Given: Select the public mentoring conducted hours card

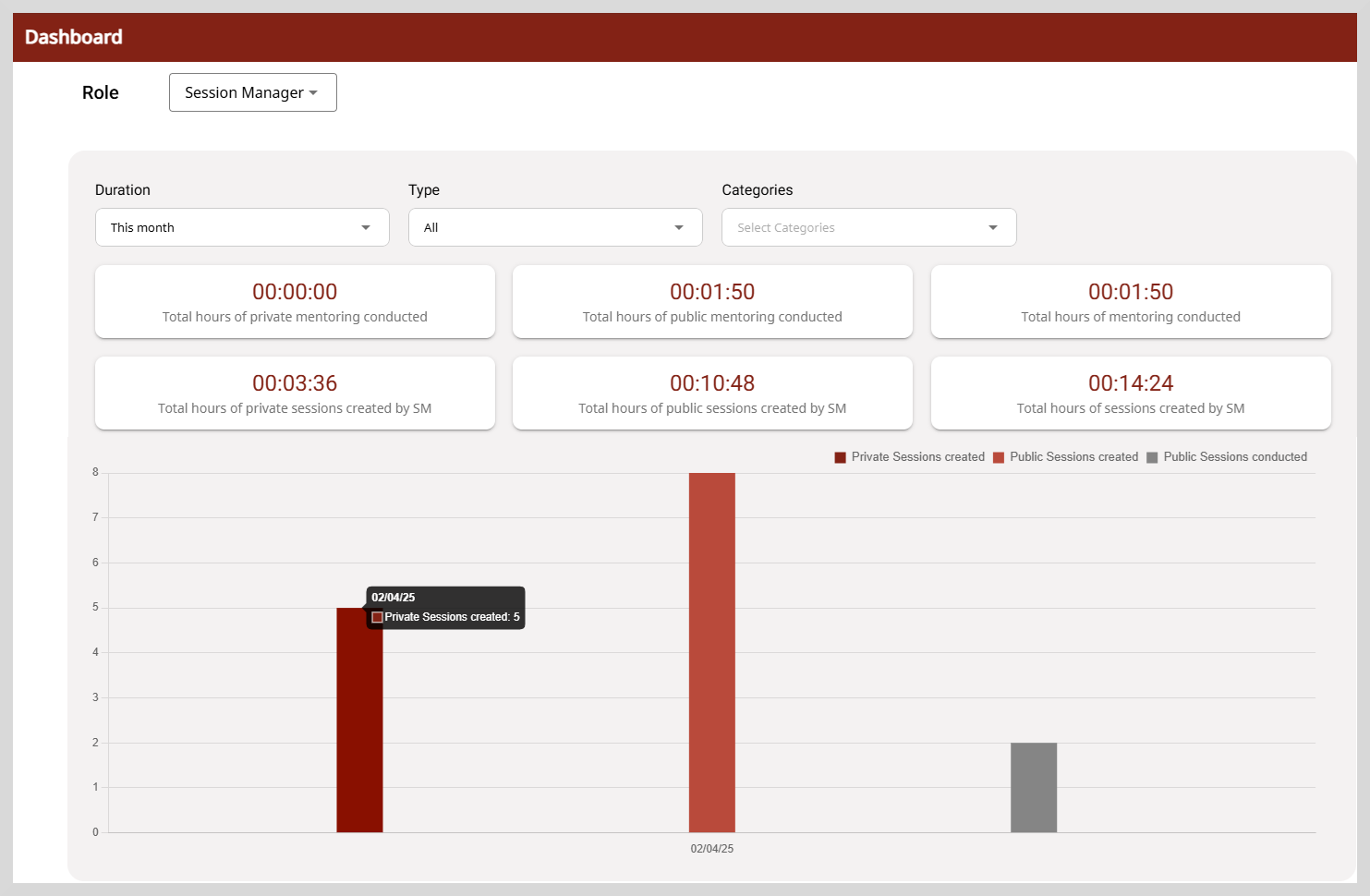Looking at the screenshot, I should click(x=712, y=302).
